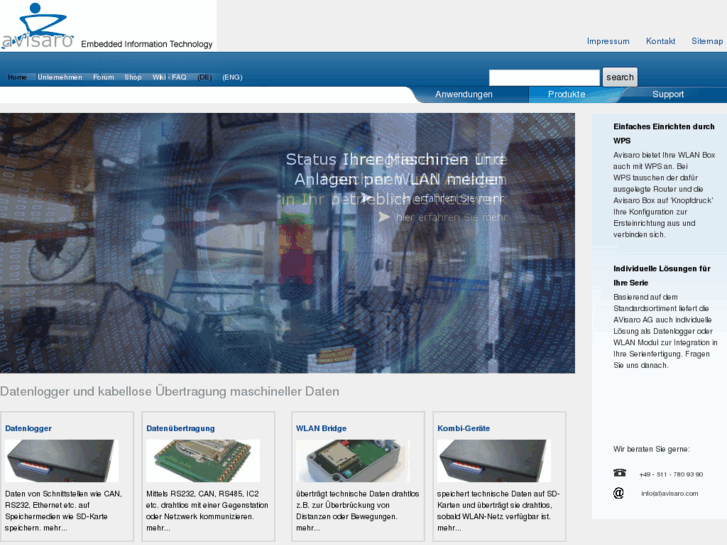Click the Datenübertragung circuit board image
727x545 pixels.
[x=203, y=461]
